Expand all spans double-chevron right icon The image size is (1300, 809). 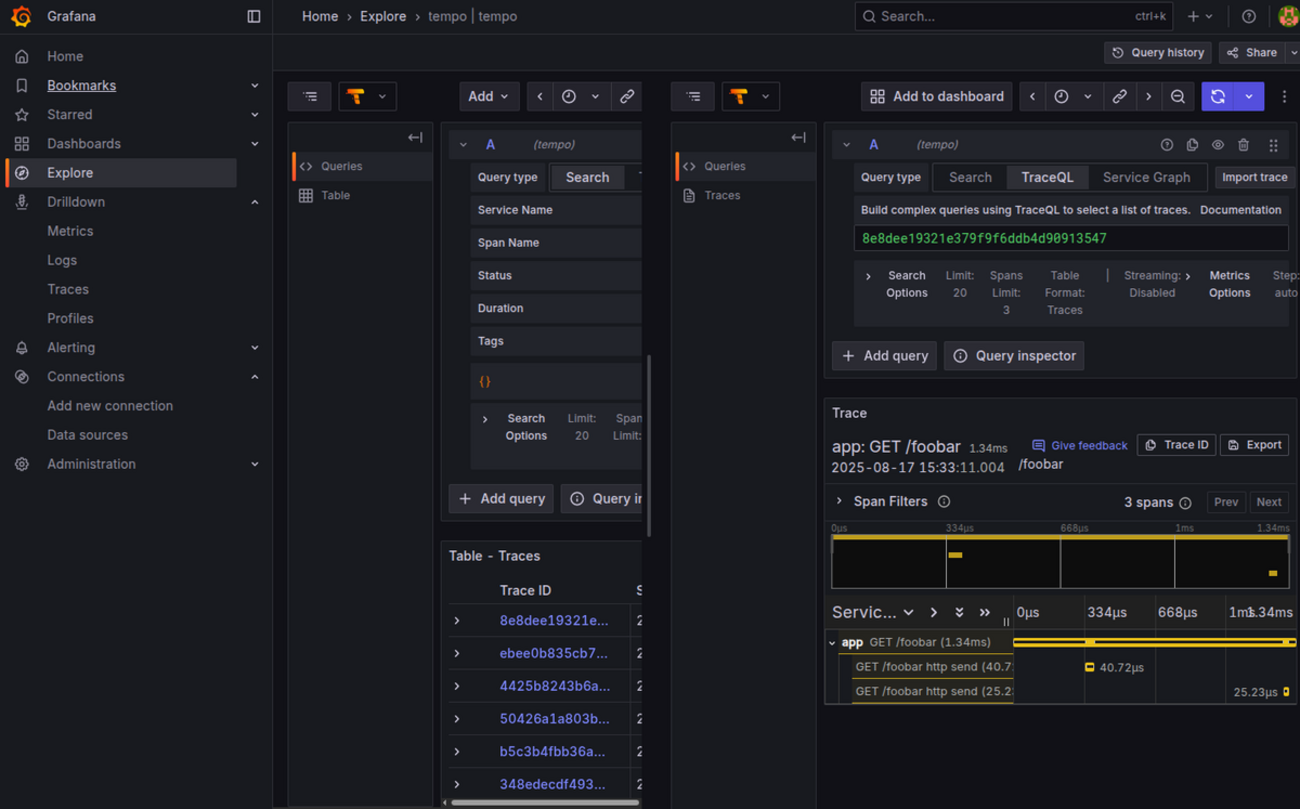pyautogui.click(x=985, y=612)
